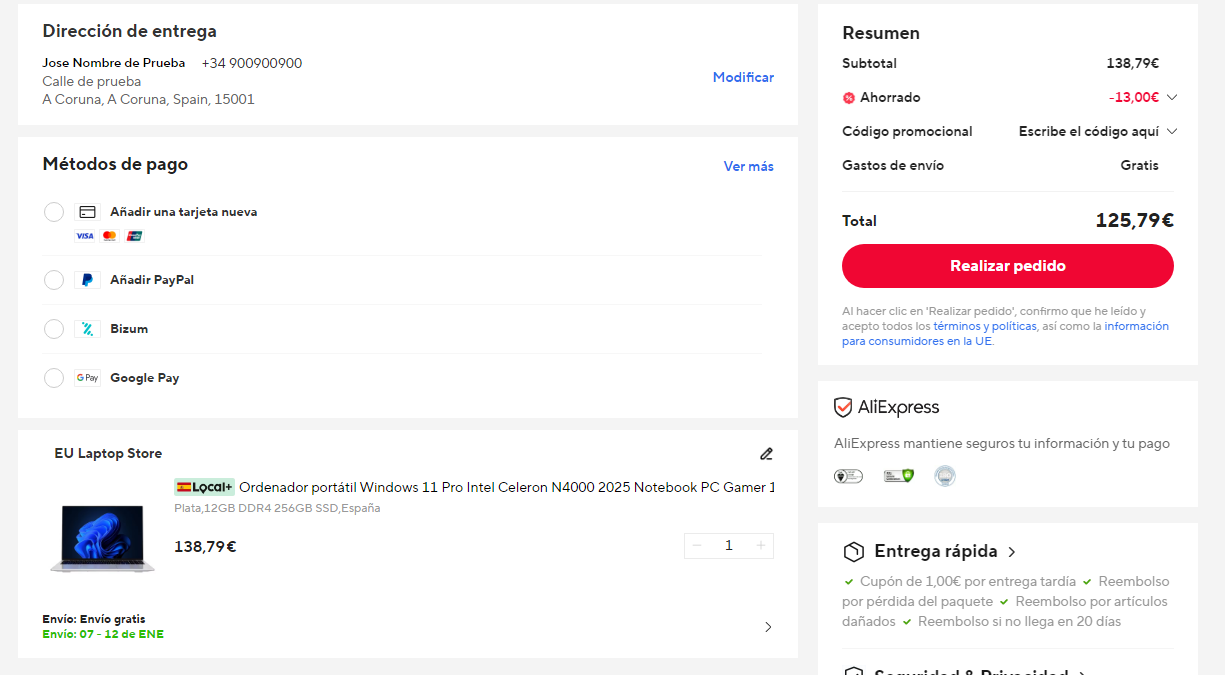The width and height of the screenshot is (1225, 675).
Task: Click the Entrega rápida box icon
Action: coord(853,552)
